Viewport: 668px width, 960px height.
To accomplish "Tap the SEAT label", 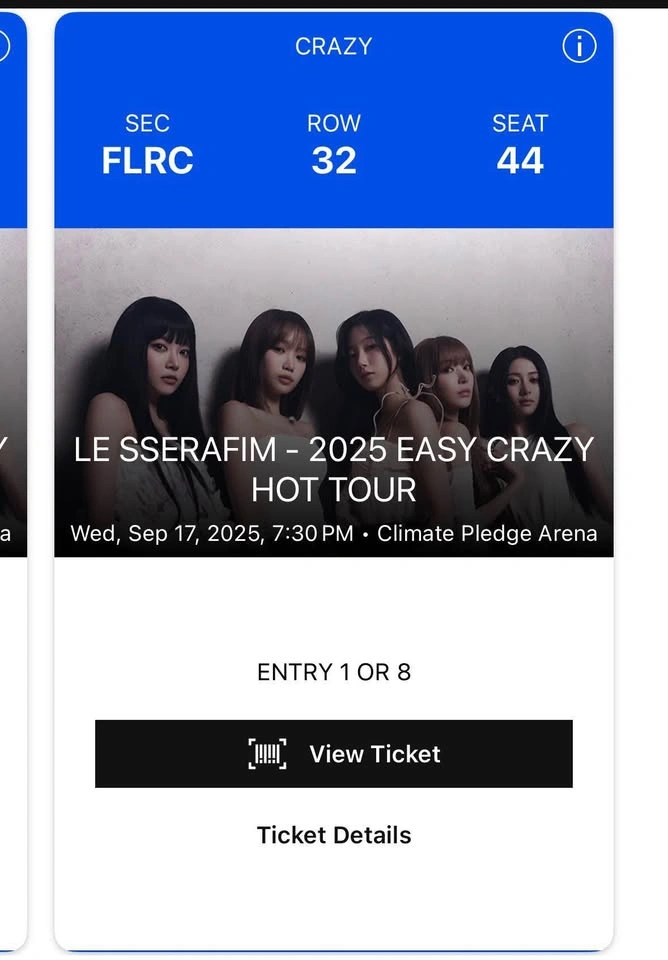I will point(520,124).
